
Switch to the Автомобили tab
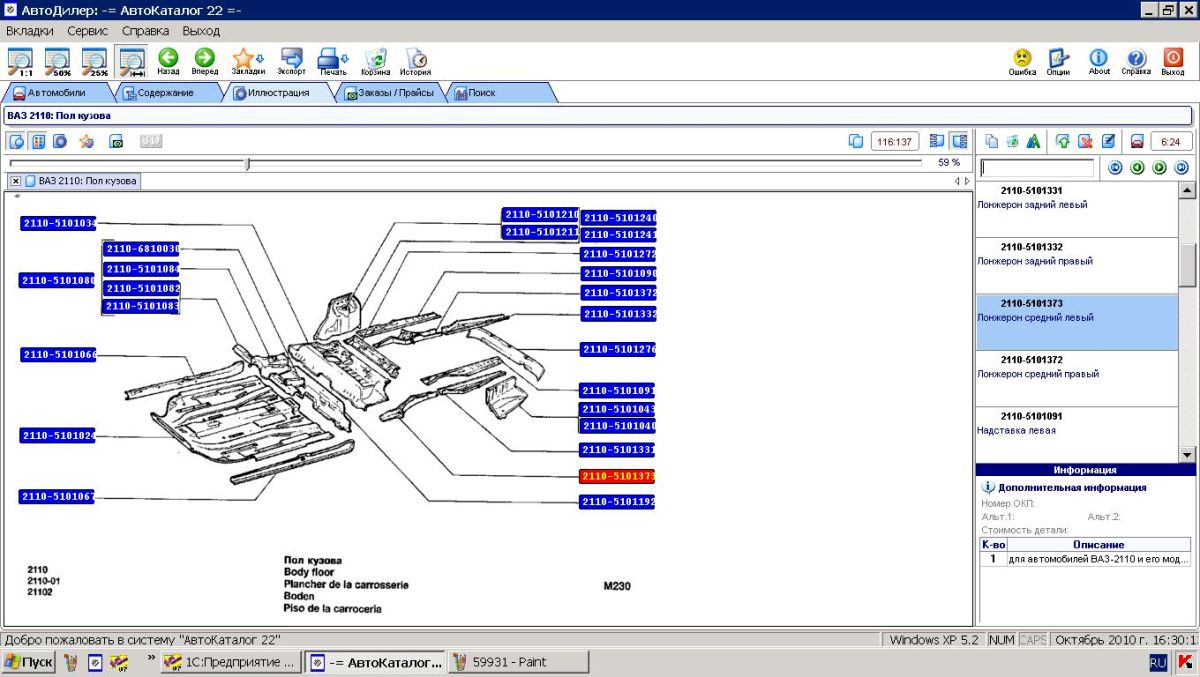[57, 93]
